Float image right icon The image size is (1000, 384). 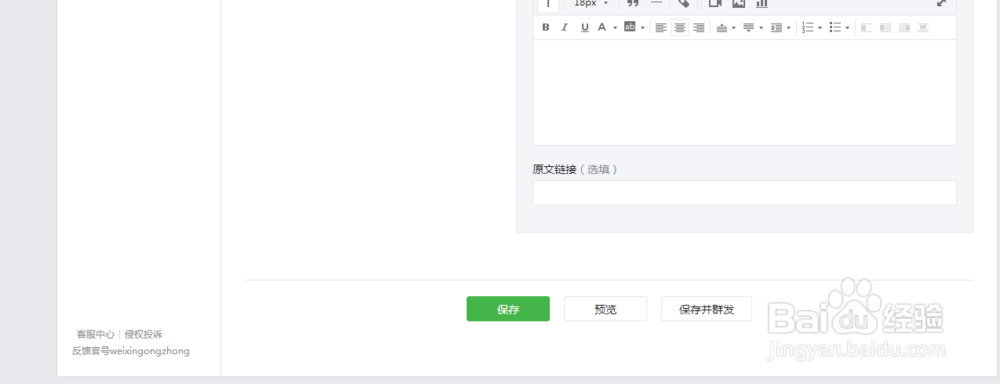[x=904, y=27]
